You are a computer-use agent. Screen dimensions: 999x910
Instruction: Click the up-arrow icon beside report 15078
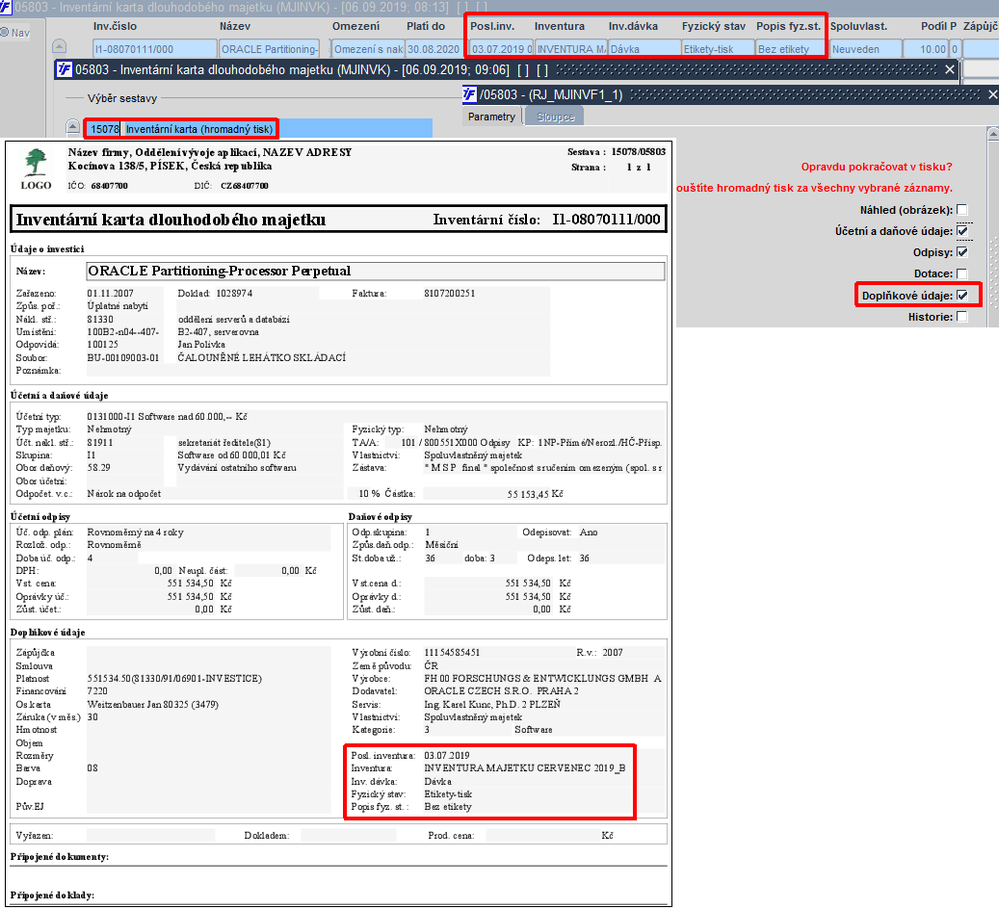click(x=73, y=127)
